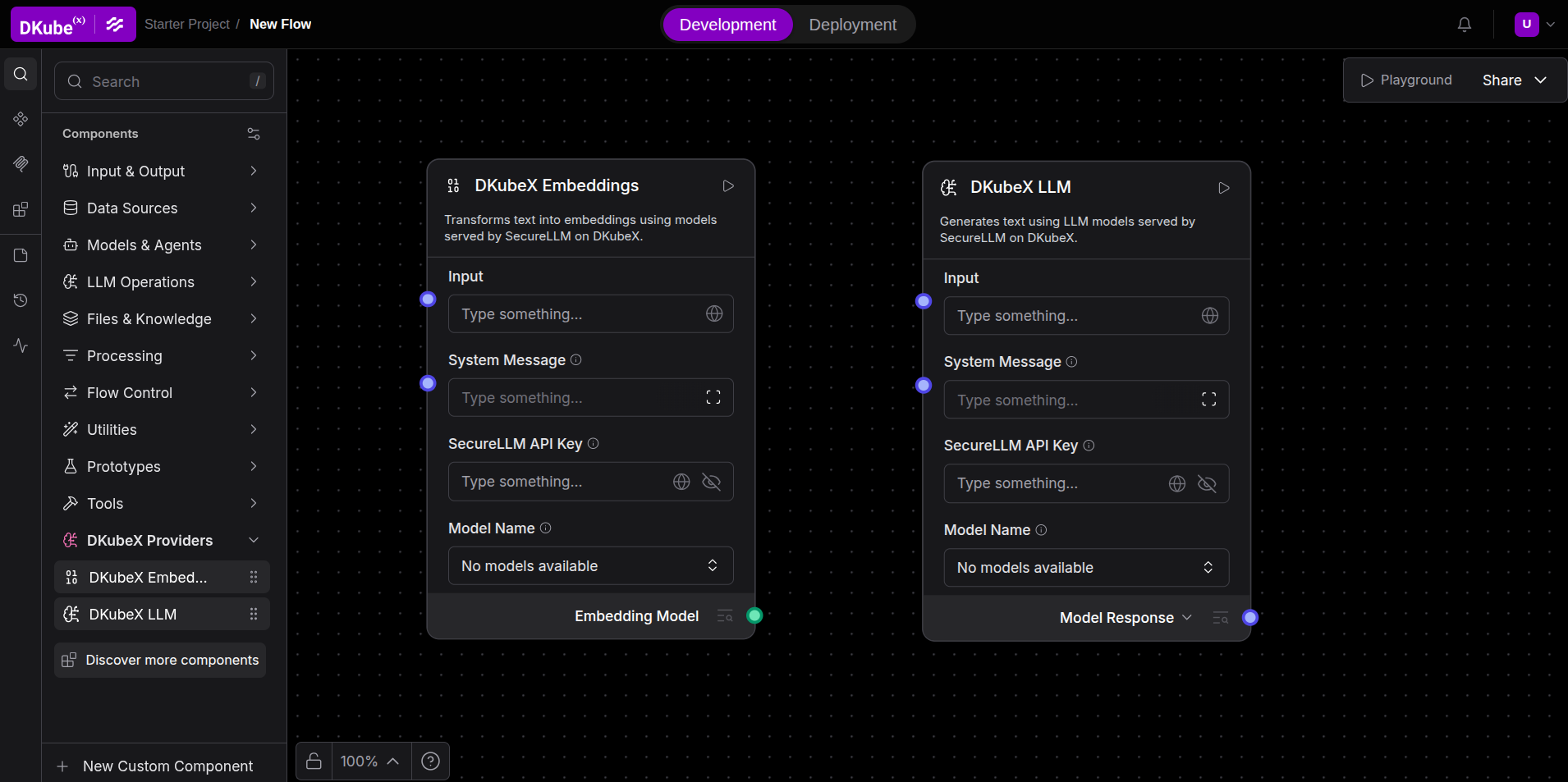Open the Playground

click(1406, 80)
